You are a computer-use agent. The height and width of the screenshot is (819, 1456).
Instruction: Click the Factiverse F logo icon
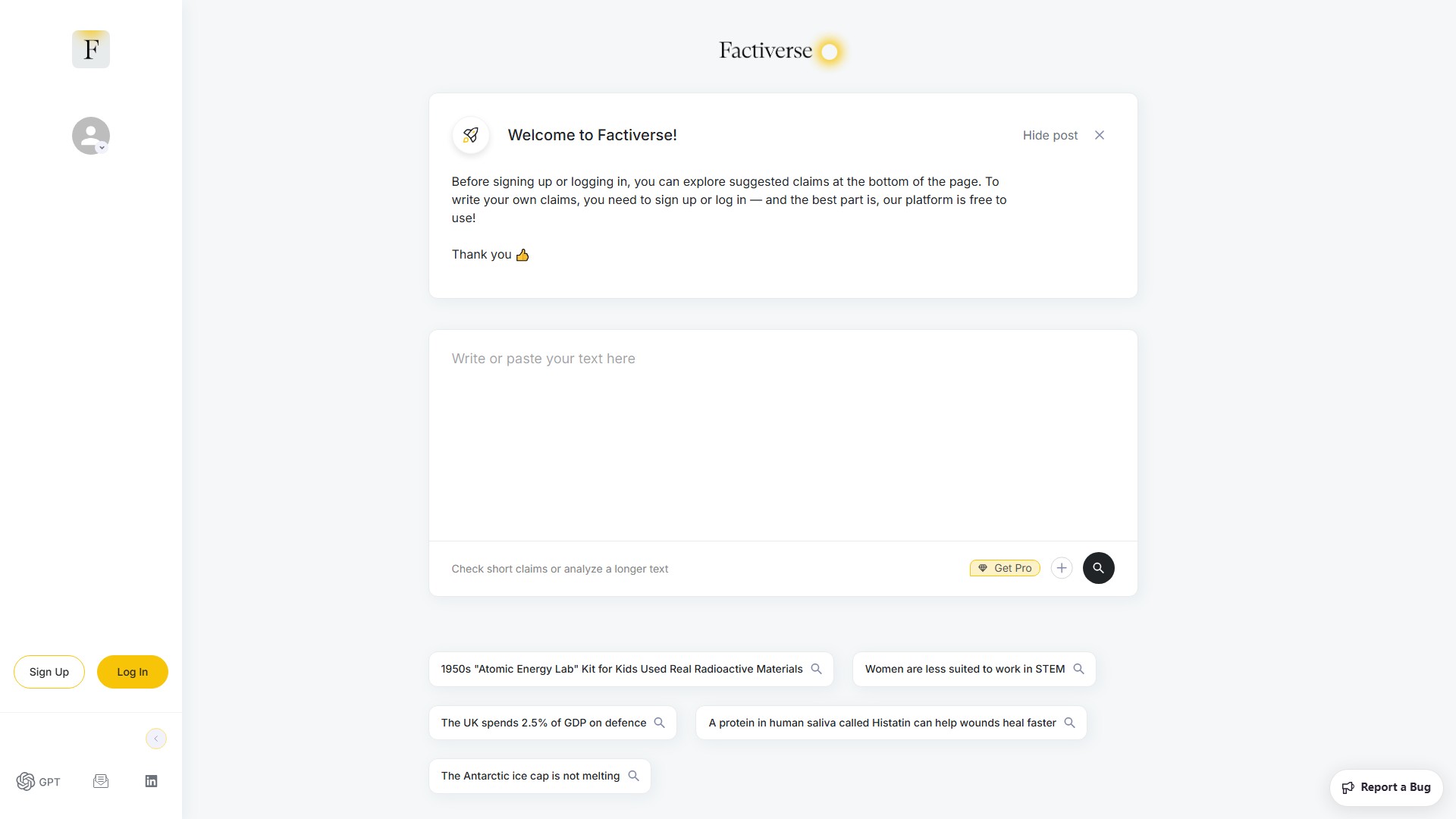[90, 49]
